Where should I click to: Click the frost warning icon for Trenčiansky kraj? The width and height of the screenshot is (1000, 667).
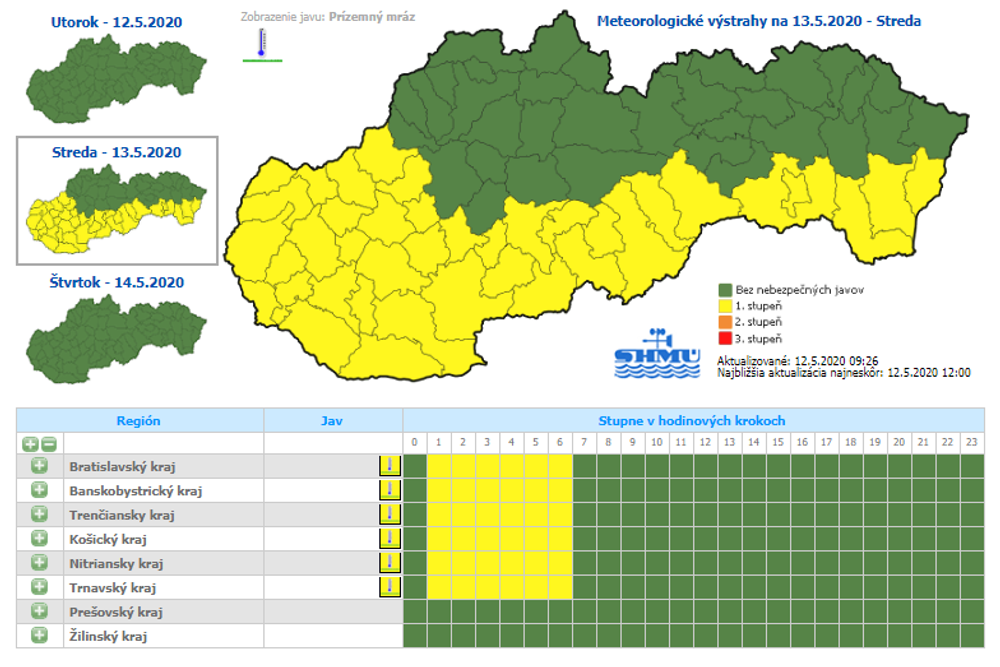point(390,514)
